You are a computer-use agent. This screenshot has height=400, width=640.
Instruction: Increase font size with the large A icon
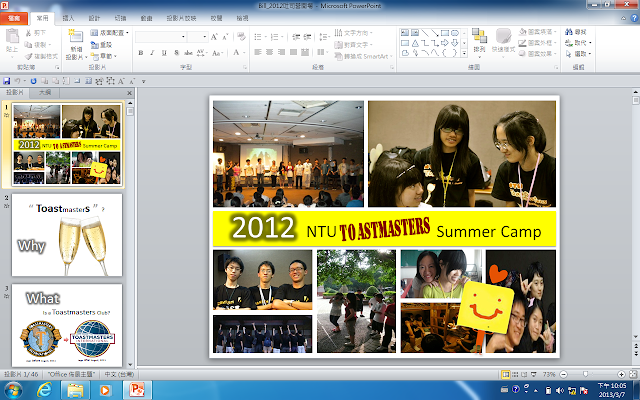[214, 37]
